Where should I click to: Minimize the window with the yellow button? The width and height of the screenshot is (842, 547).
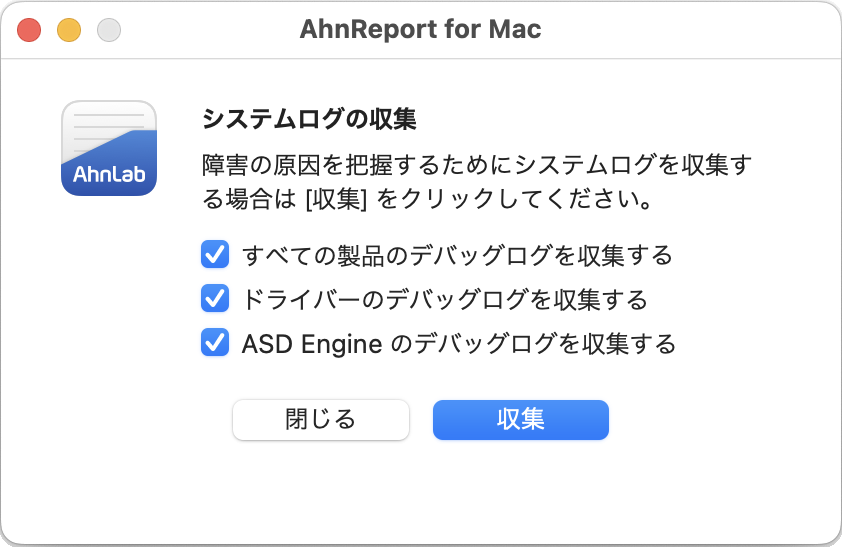[x=69, y=30]
